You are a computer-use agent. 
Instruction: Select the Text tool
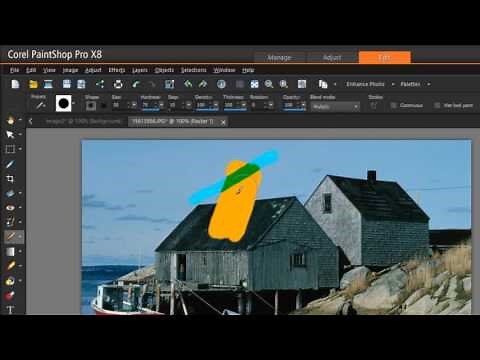tap(10, 309)
